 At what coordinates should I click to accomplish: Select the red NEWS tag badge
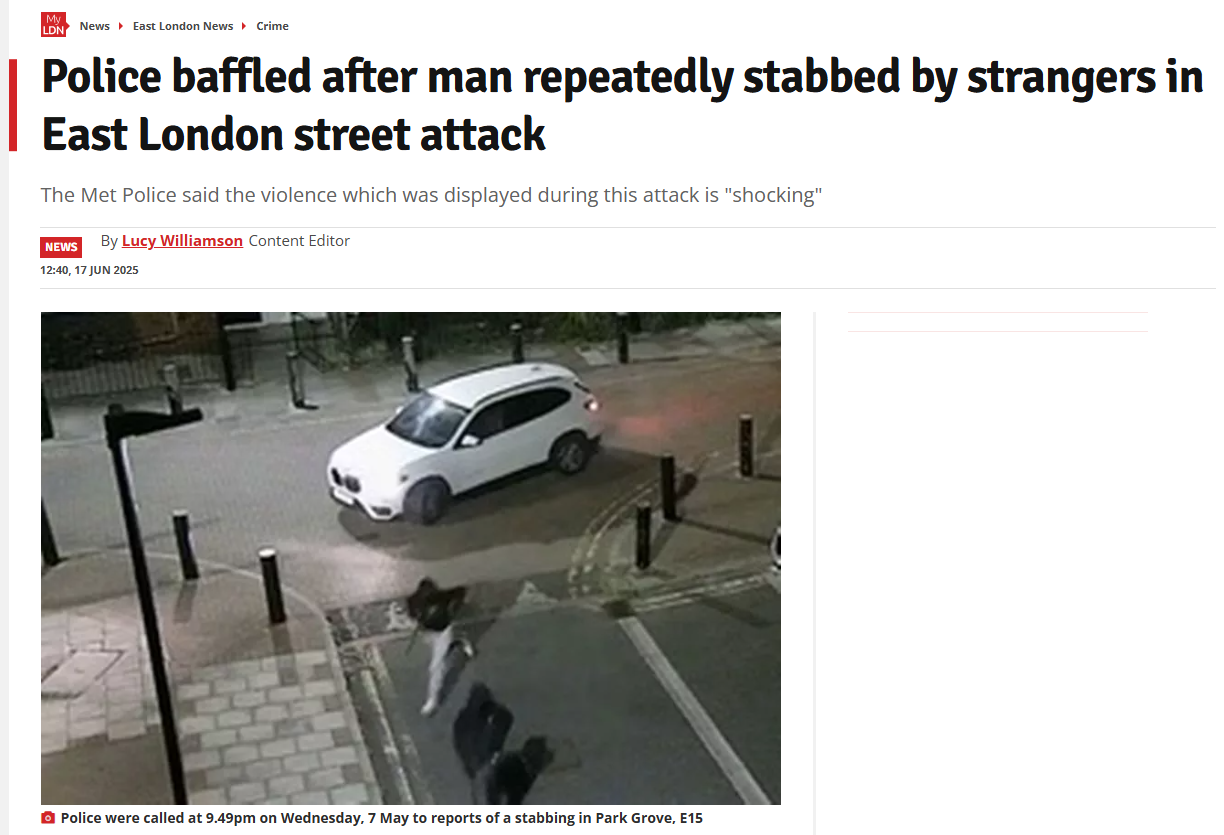click(61, 247)
